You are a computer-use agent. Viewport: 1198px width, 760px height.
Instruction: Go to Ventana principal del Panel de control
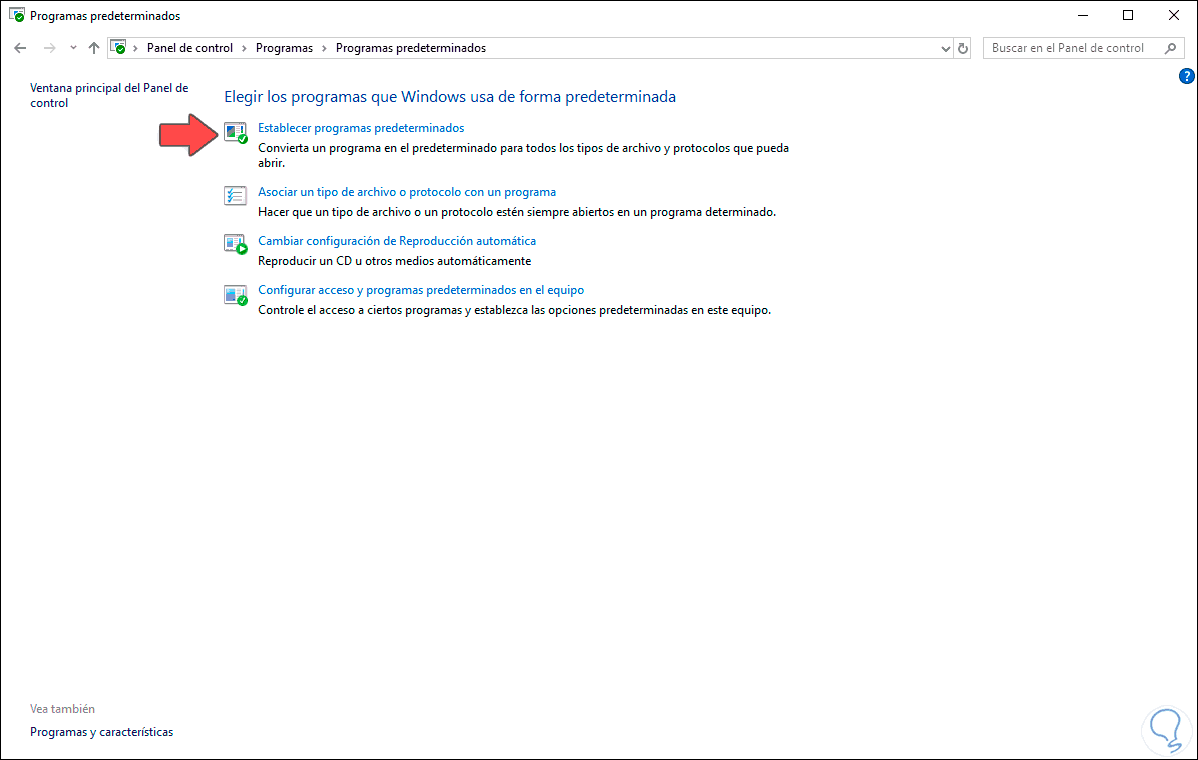(108, 95)
